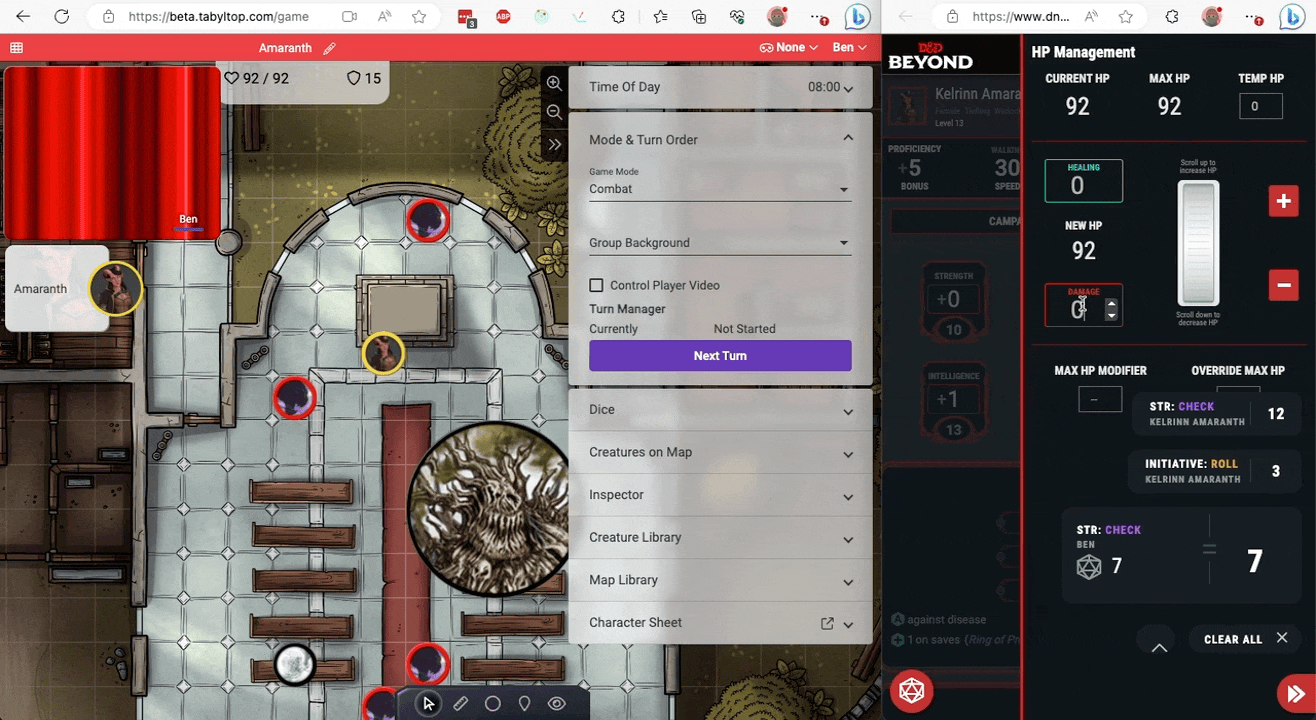Open the Tabyltop grid menu icon
Viewport: 1316px width, 720px height.
coord(16,47)
